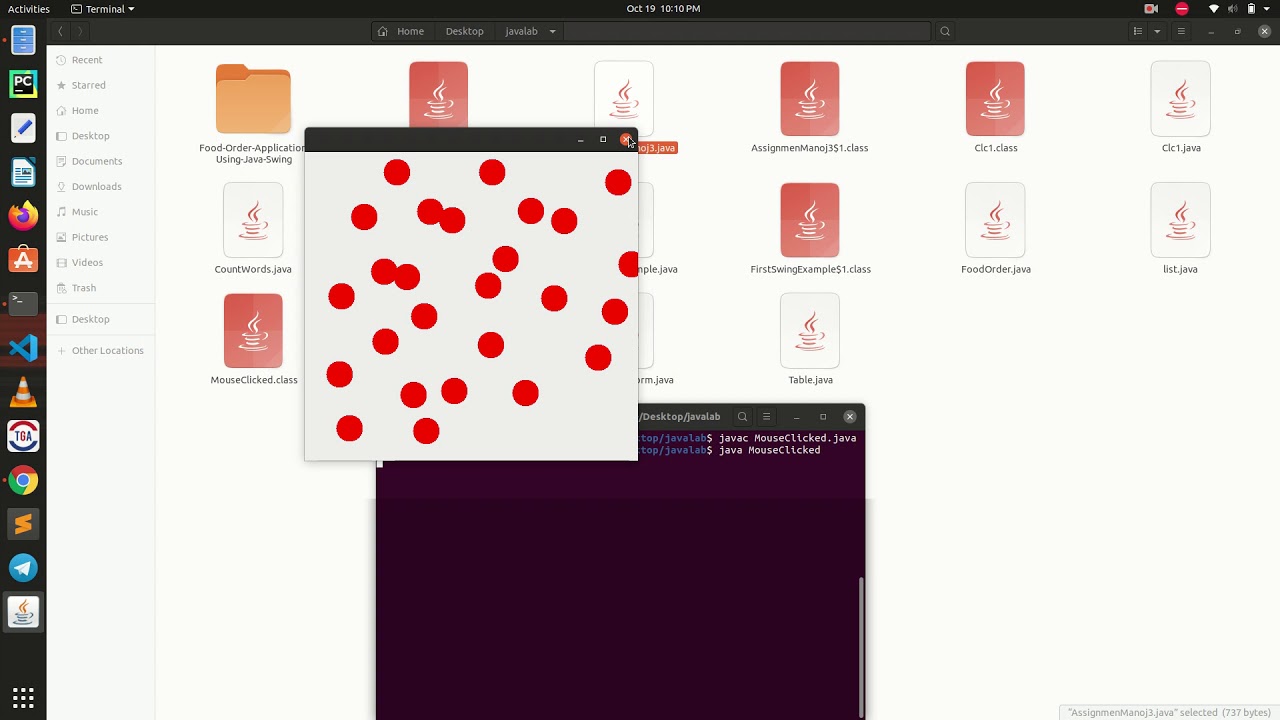This screenshot has width=1280, height=720.
Task: Open Google Chrome from the dock
Action: (x=23, y=480)
